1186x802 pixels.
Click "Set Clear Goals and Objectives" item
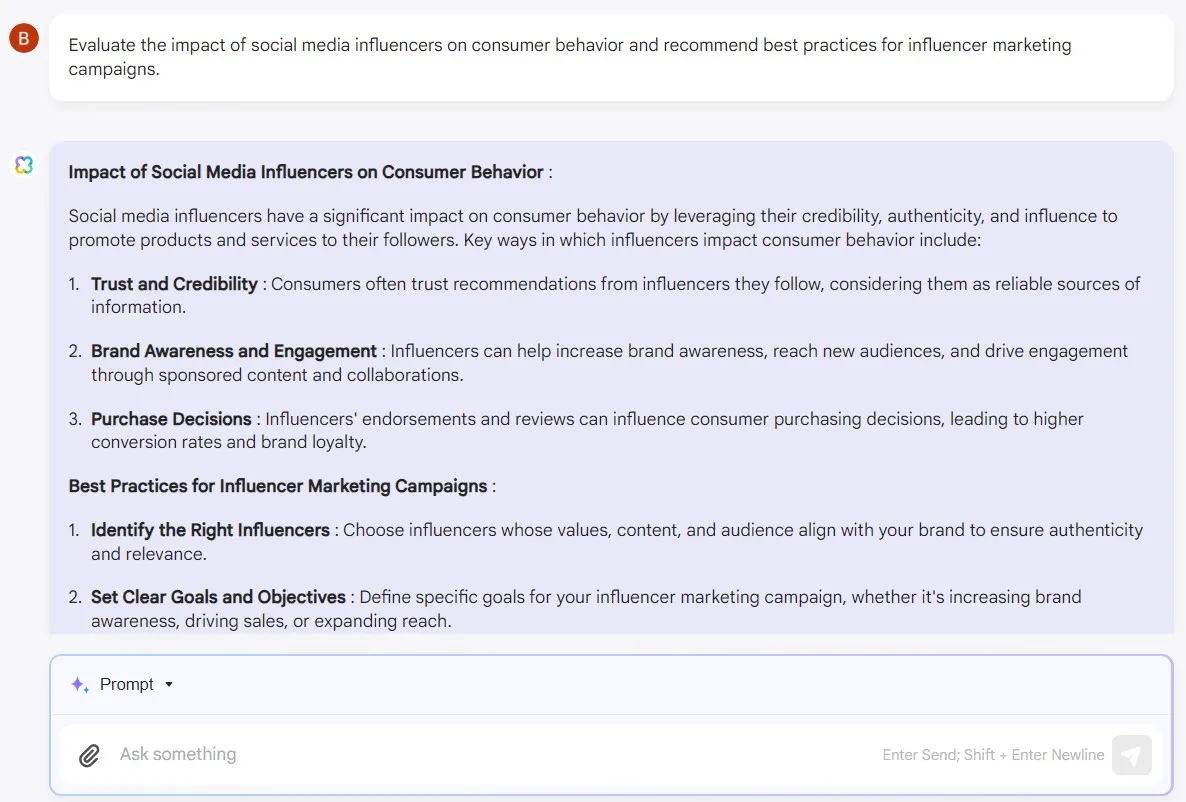point(218,597)
